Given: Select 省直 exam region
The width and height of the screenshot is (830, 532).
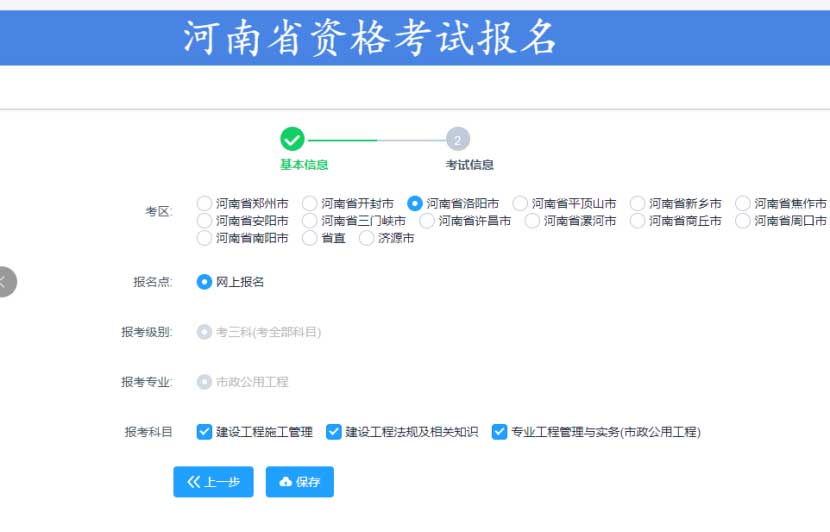Looking at the screenshot, I should [x=310, y=238].
